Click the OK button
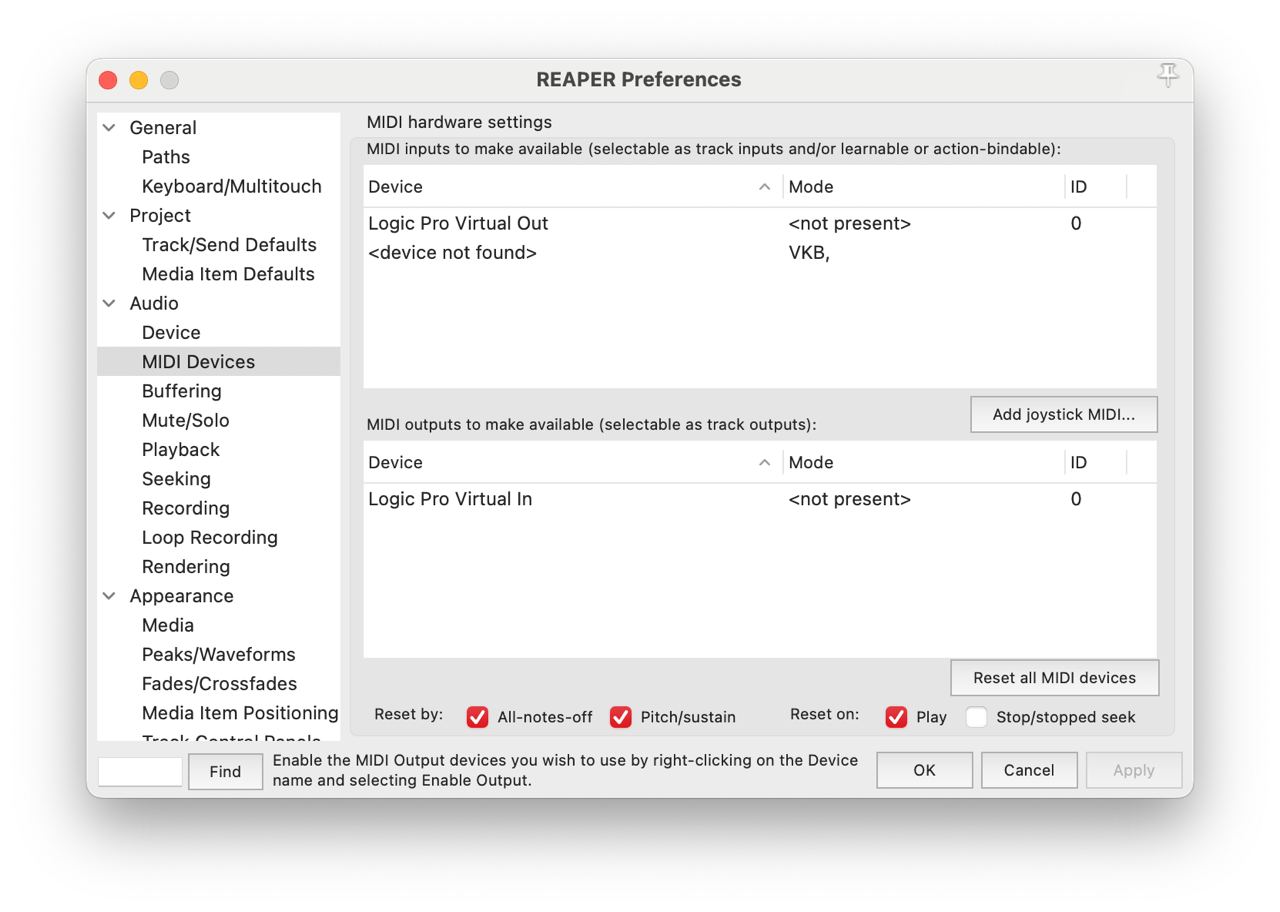The width and height of the screenshot is (1280, 912). [x=924, y=770]
